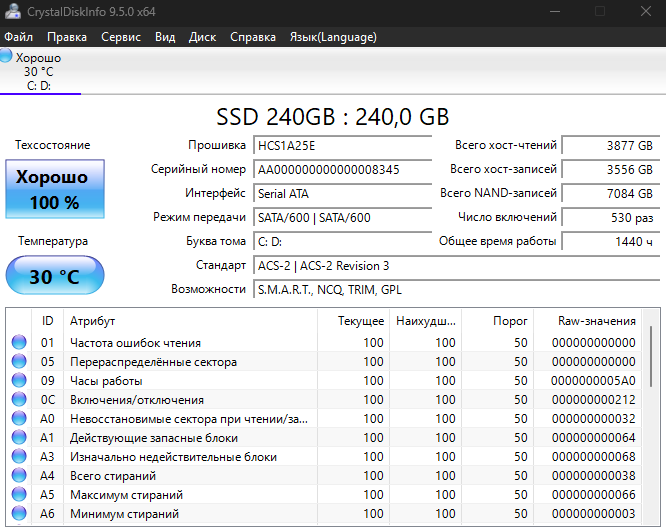Click the Порог column header
This screenshot has width=666, height=532.
coord(497,321)
